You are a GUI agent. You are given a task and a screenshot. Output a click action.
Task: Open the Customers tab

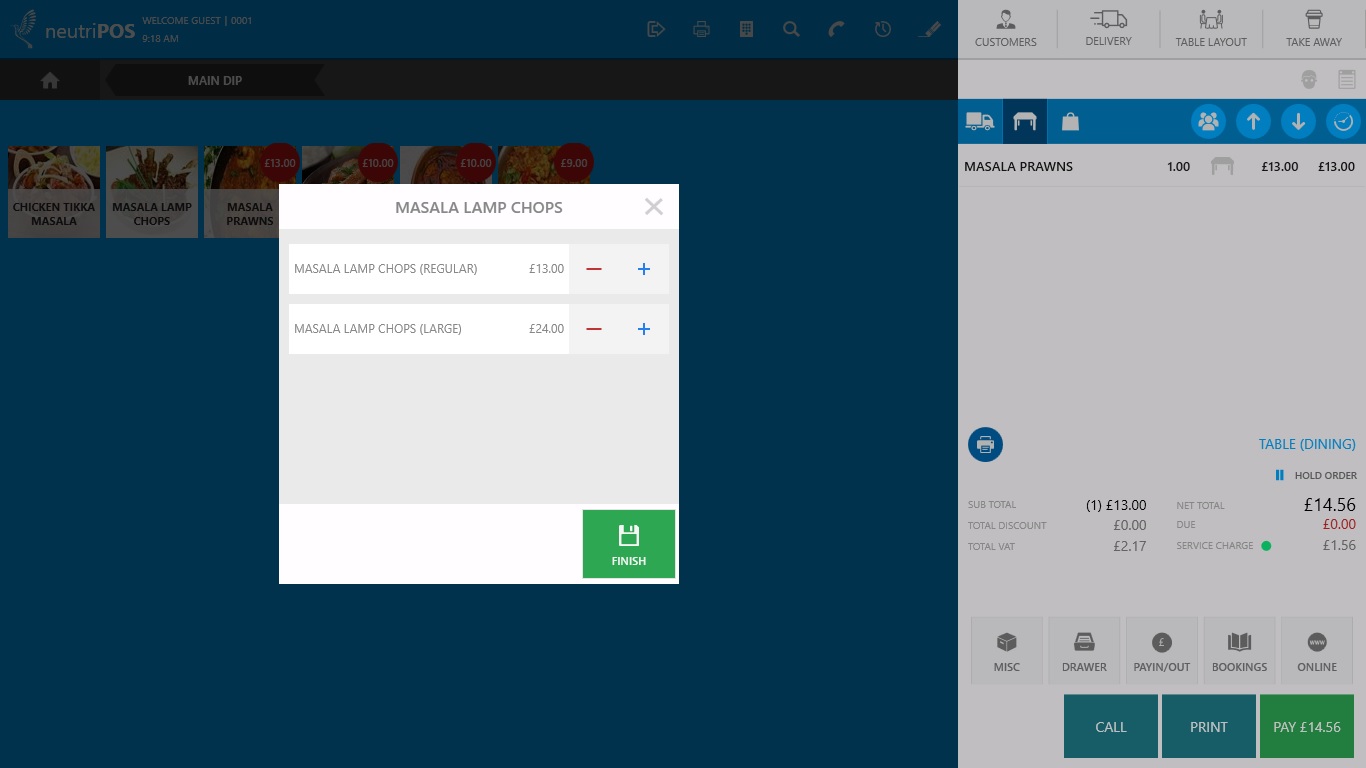pos(1006,29)
